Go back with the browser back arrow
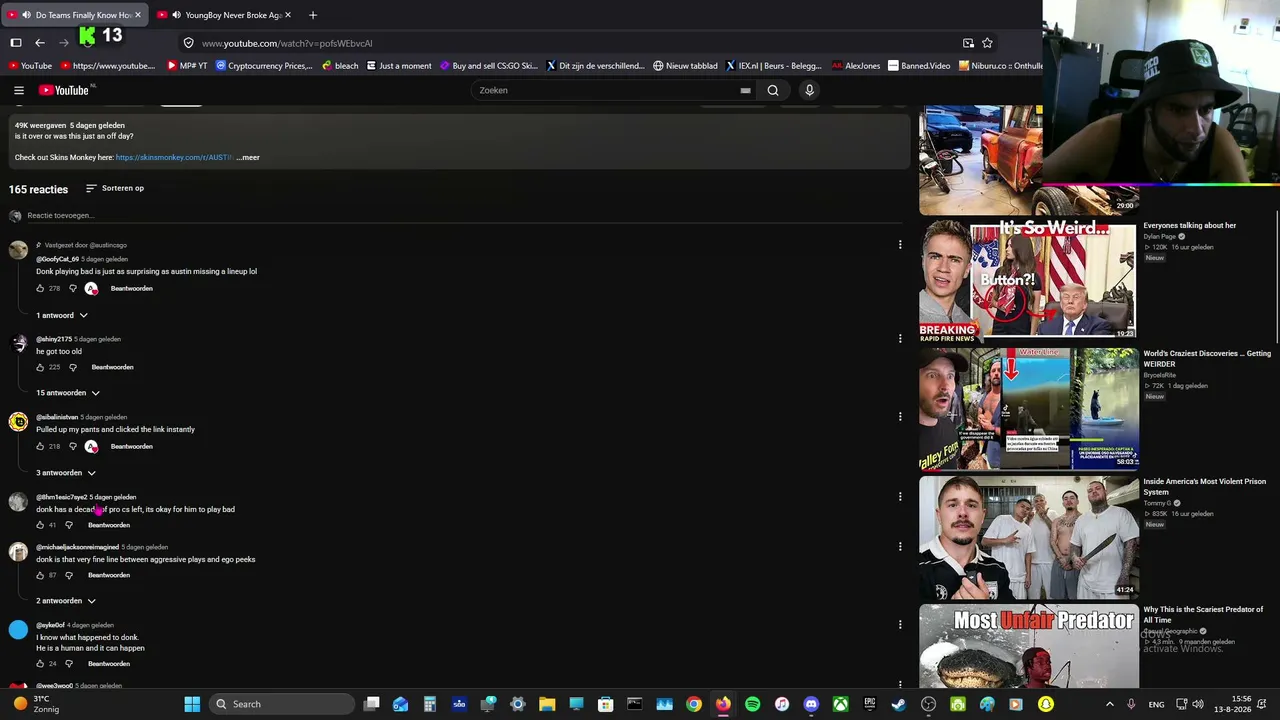The width and height of the screenshot is (1280, 720). click(x=40, y=43)
